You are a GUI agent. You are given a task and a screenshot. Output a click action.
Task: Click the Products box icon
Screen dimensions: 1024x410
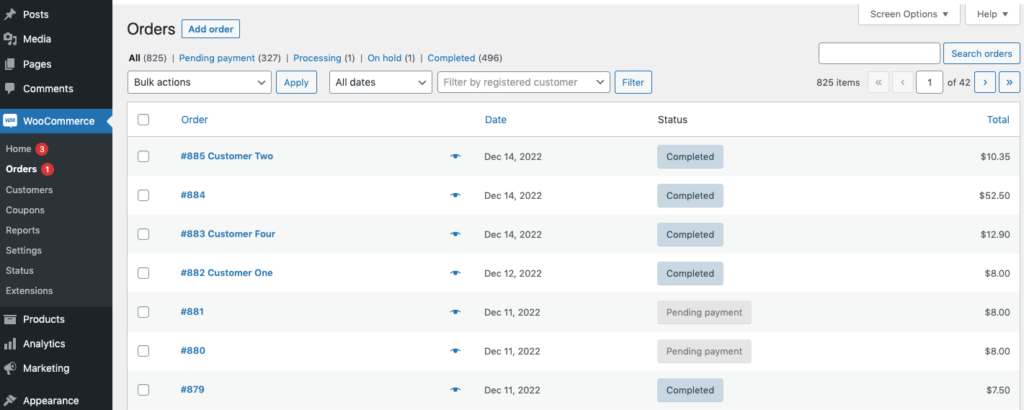tap(10, 319)
